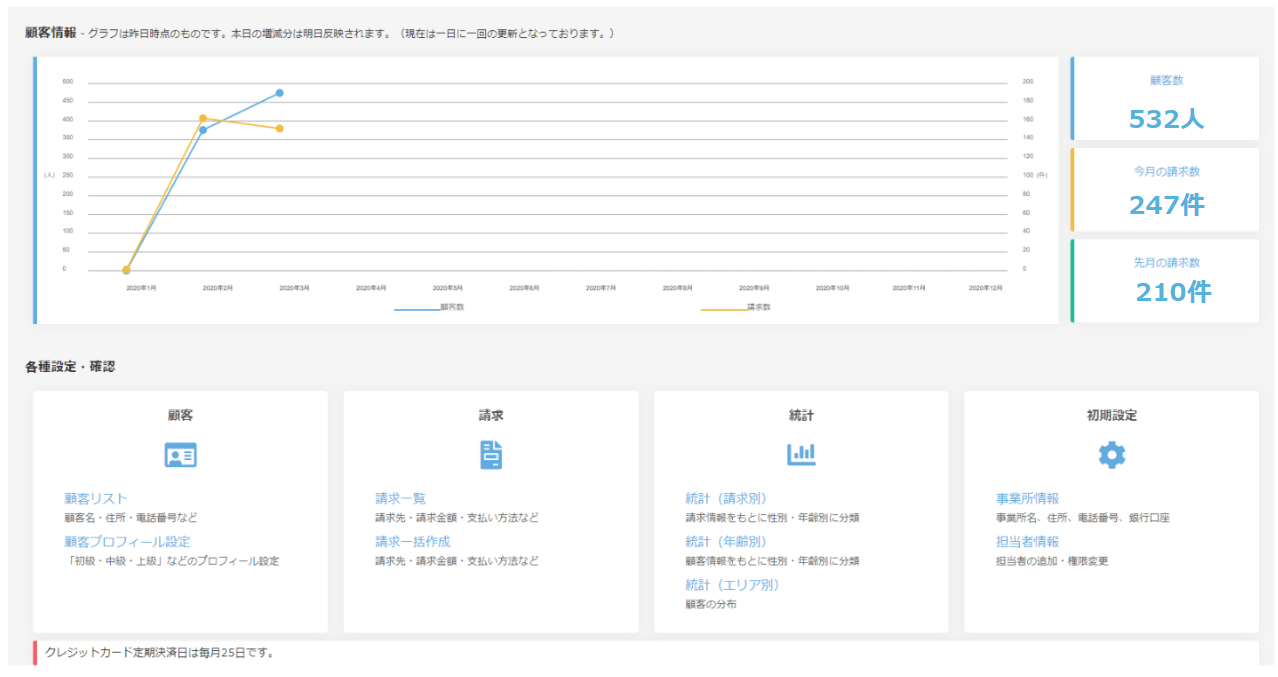
Task: Toggle 顧客数 series in chart legend
Action: (x=430, y=307)
